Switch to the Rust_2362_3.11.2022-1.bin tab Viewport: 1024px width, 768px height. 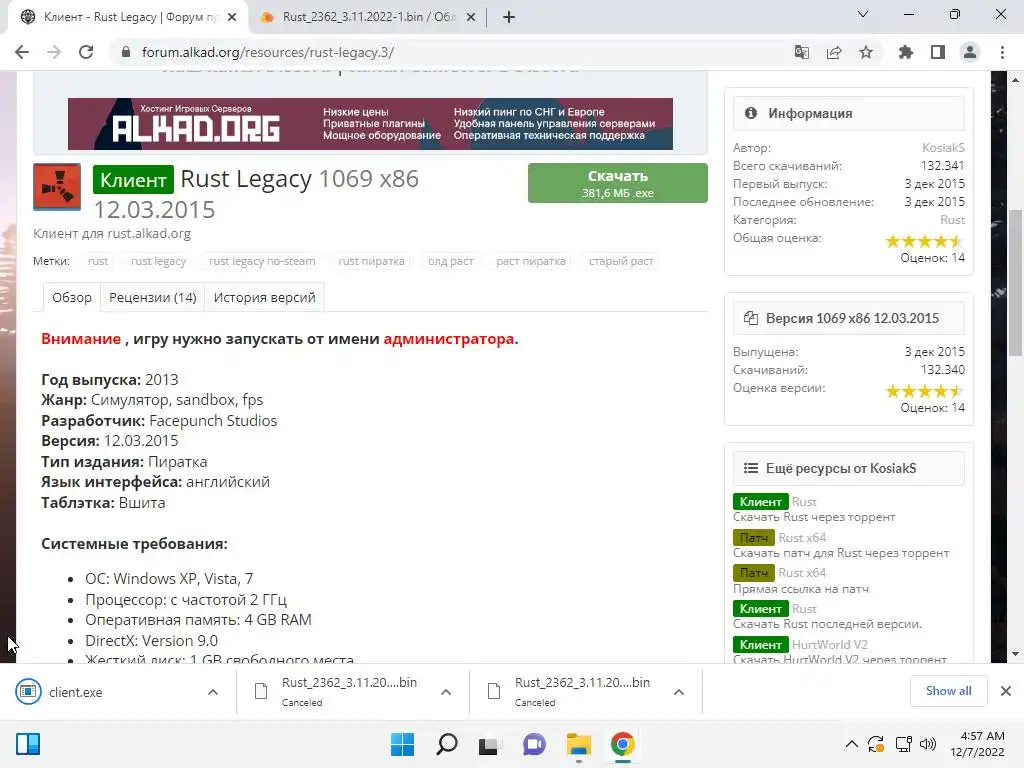(368, 17)
